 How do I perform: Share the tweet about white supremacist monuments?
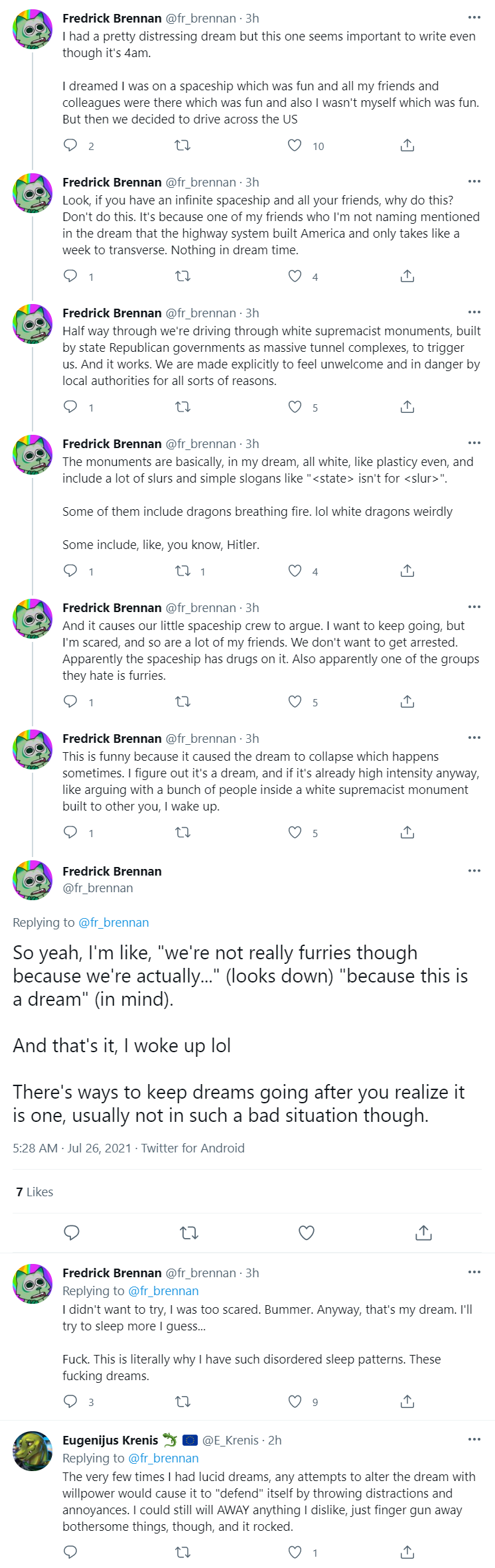407,407
